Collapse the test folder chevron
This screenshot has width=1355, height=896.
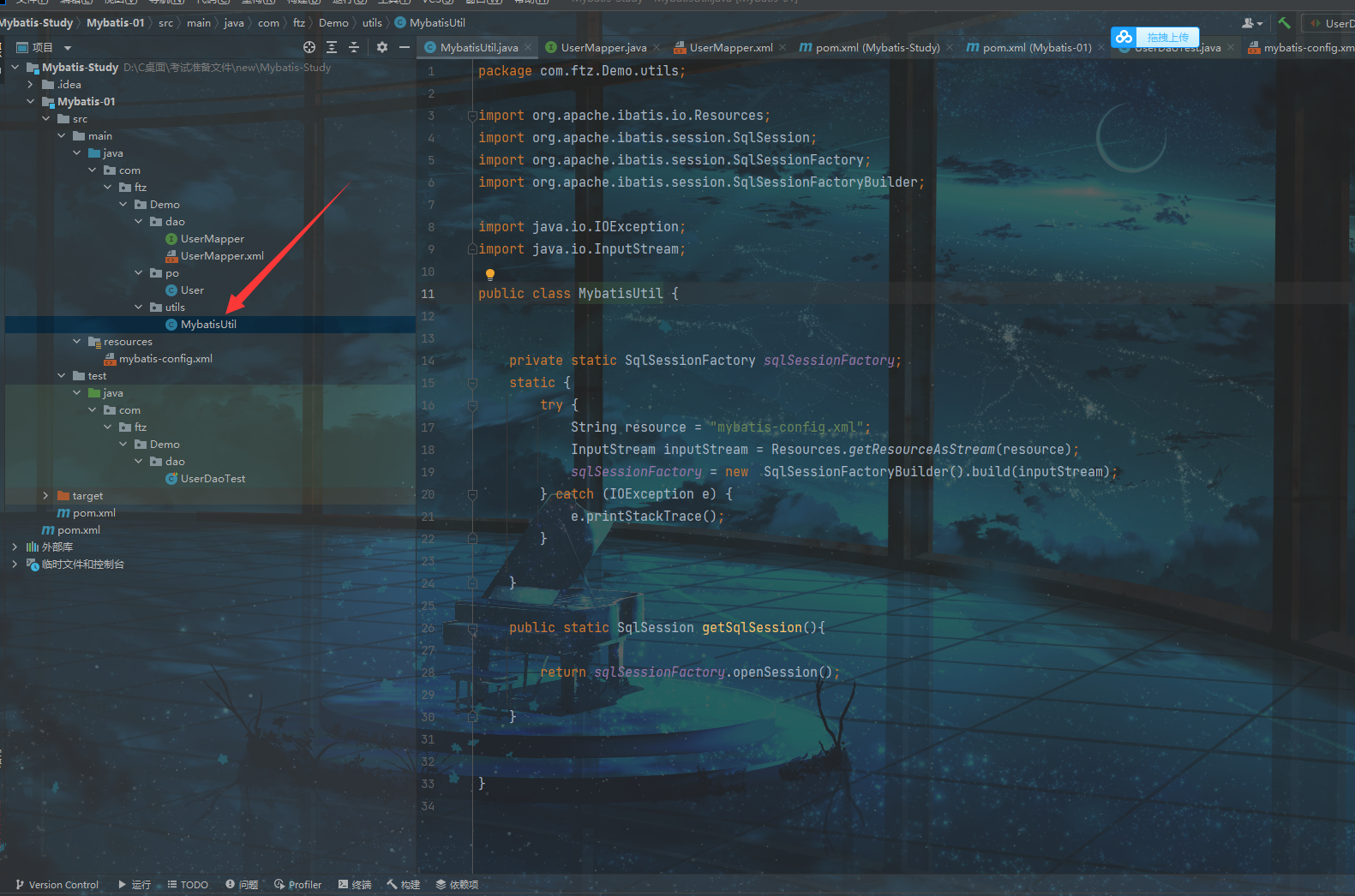[x=61, y=375]
